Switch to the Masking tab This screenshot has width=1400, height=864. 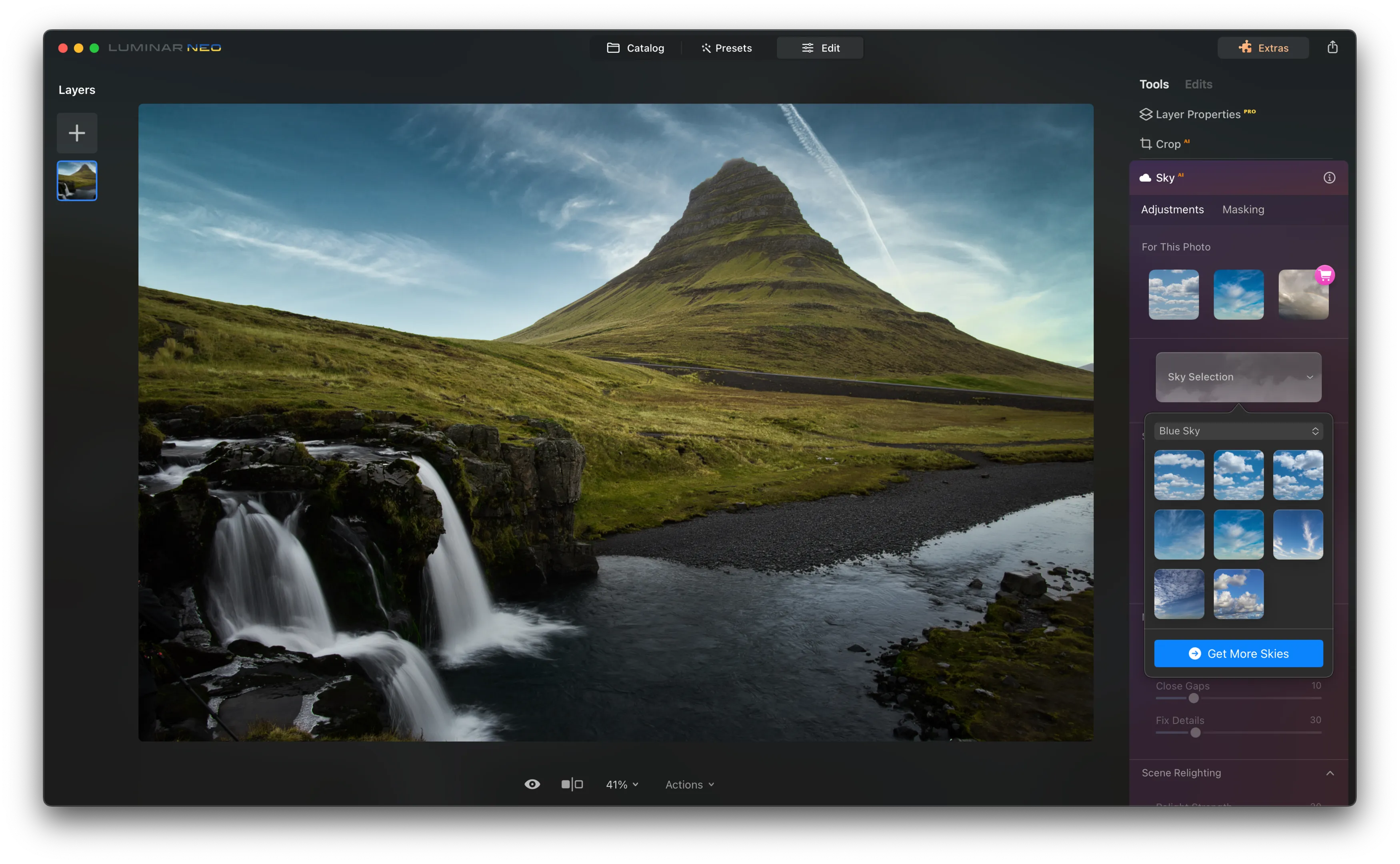click(x=1243, y=210)
